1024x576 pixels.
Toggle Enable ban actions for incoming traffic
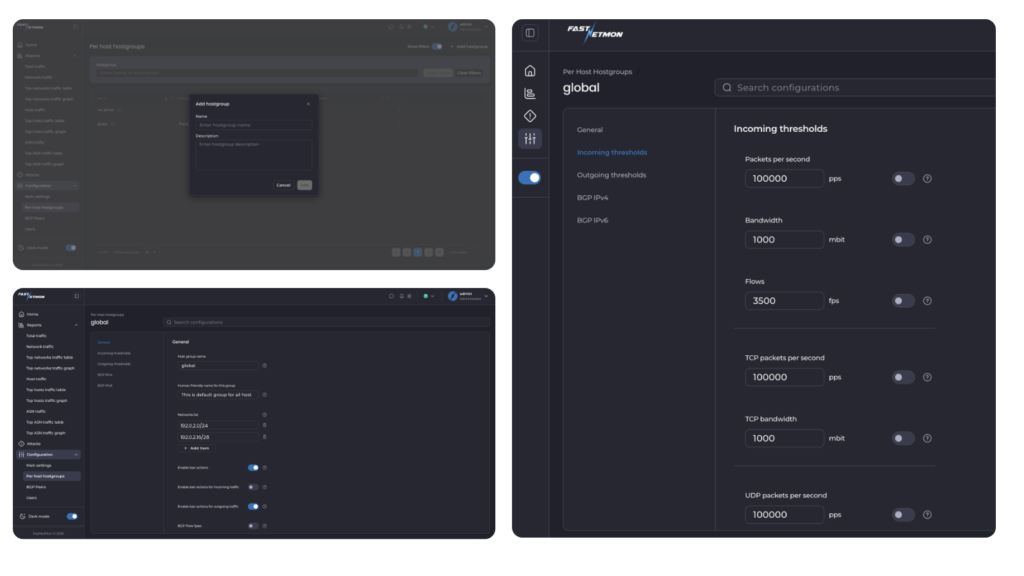(253, 487)
